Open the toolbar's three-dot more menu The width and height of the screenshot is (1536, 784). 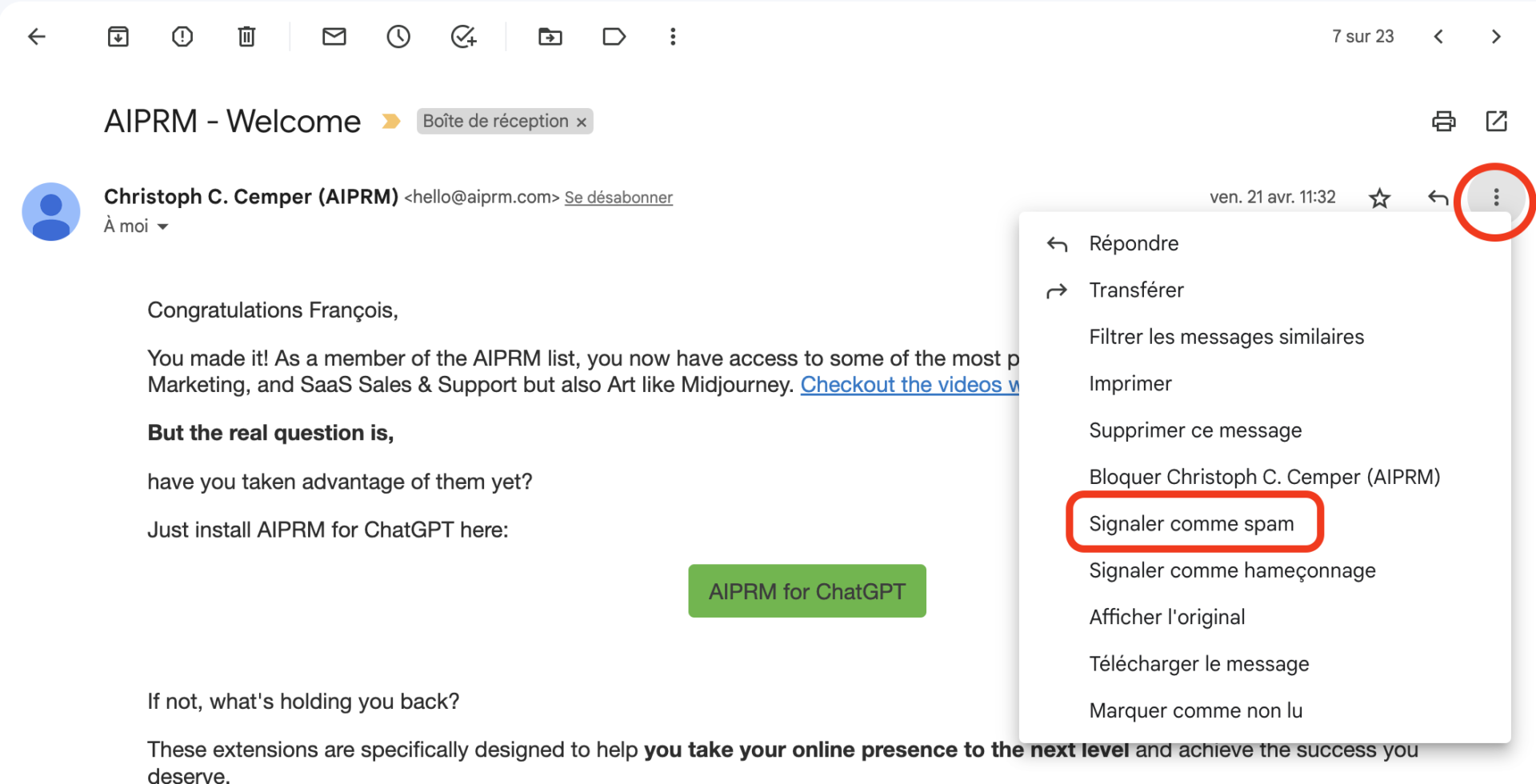coord(673,37)
